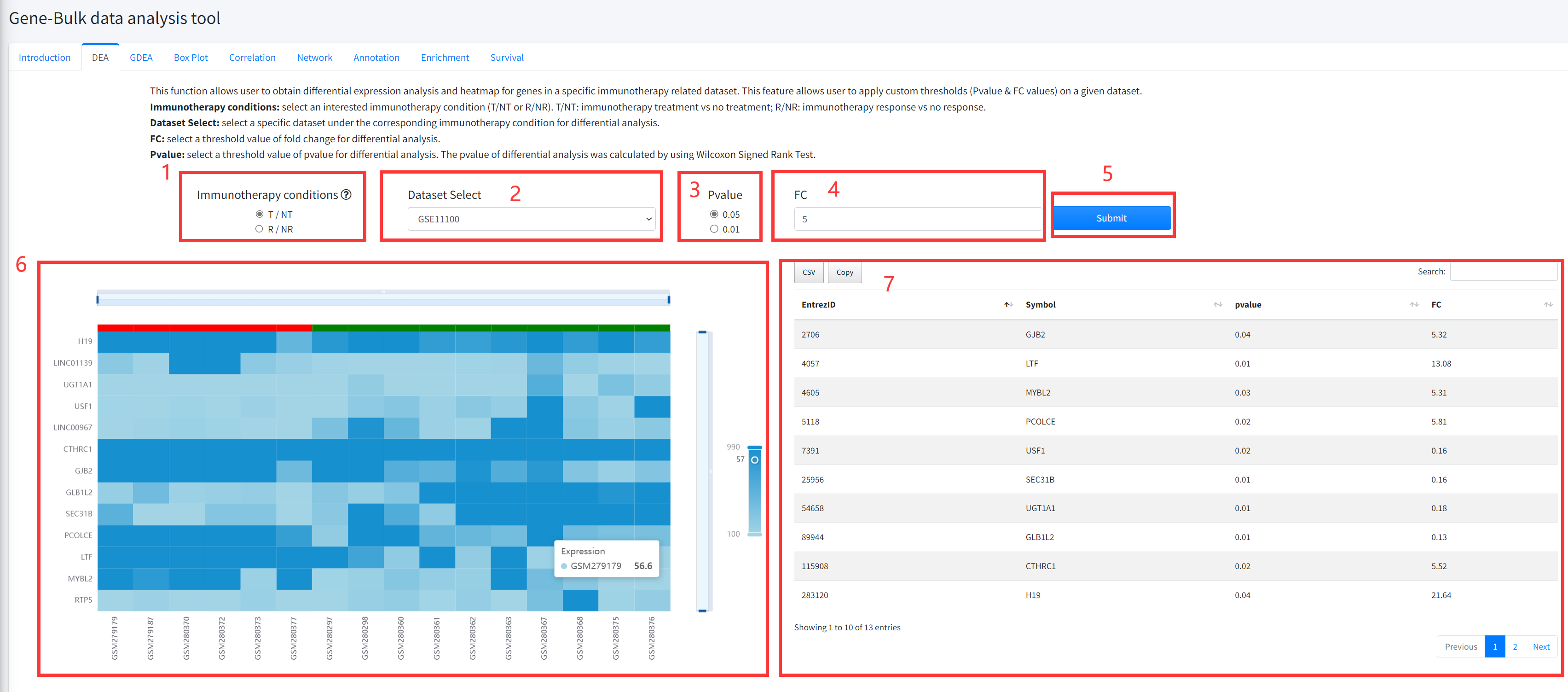This screenshot has height=692, width=1568.
Task: Click left handle of horizontal zoom bar
Action: 98,299
